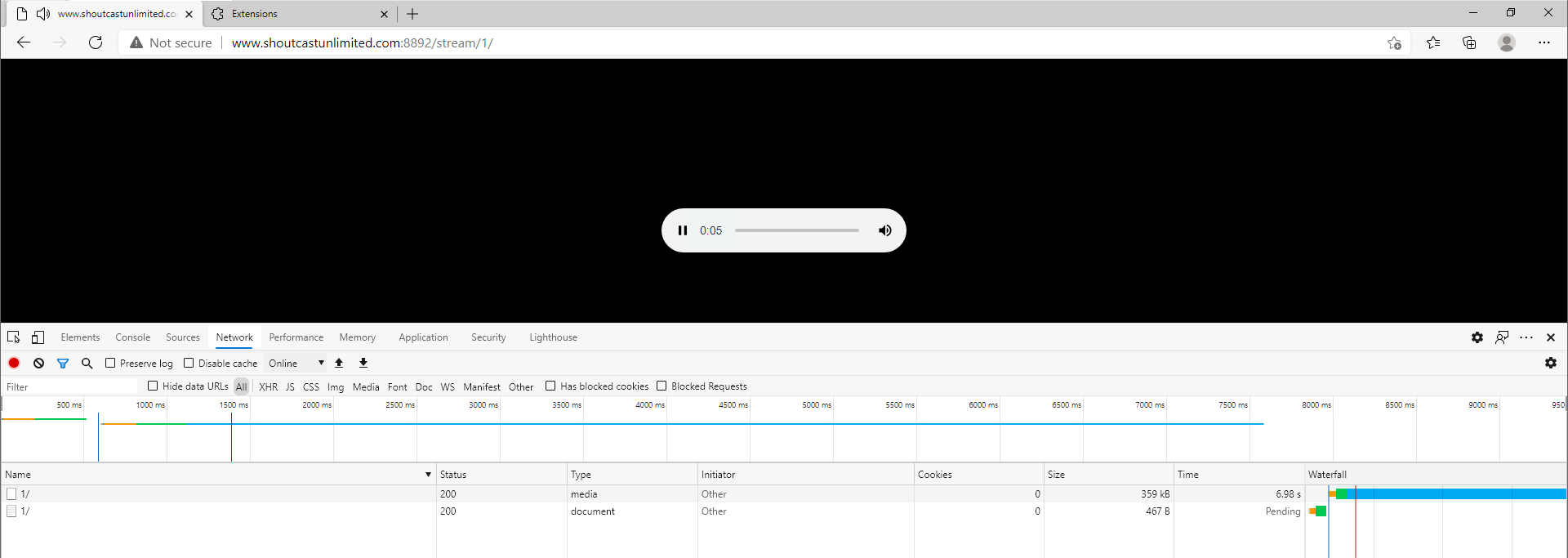Viewport: 1568px width, 558px height.
Task: Filter requests by Media
Action: point(366,386)
